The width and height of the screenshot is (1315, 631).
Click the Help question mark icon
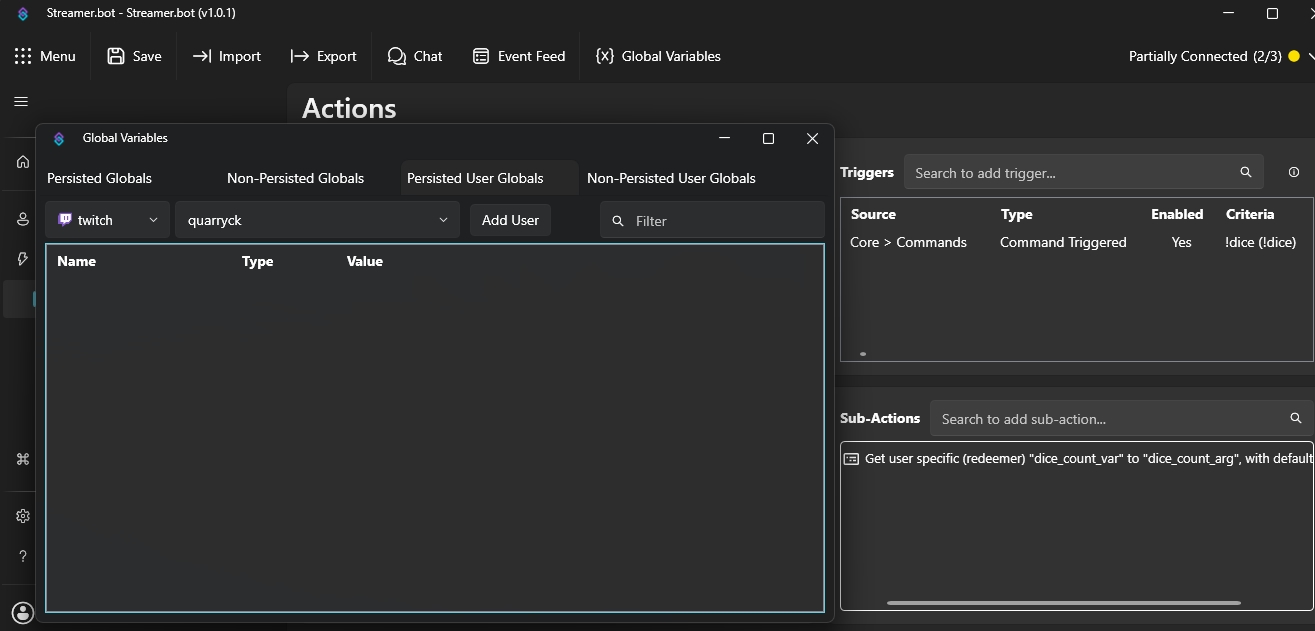pos(23,556)
